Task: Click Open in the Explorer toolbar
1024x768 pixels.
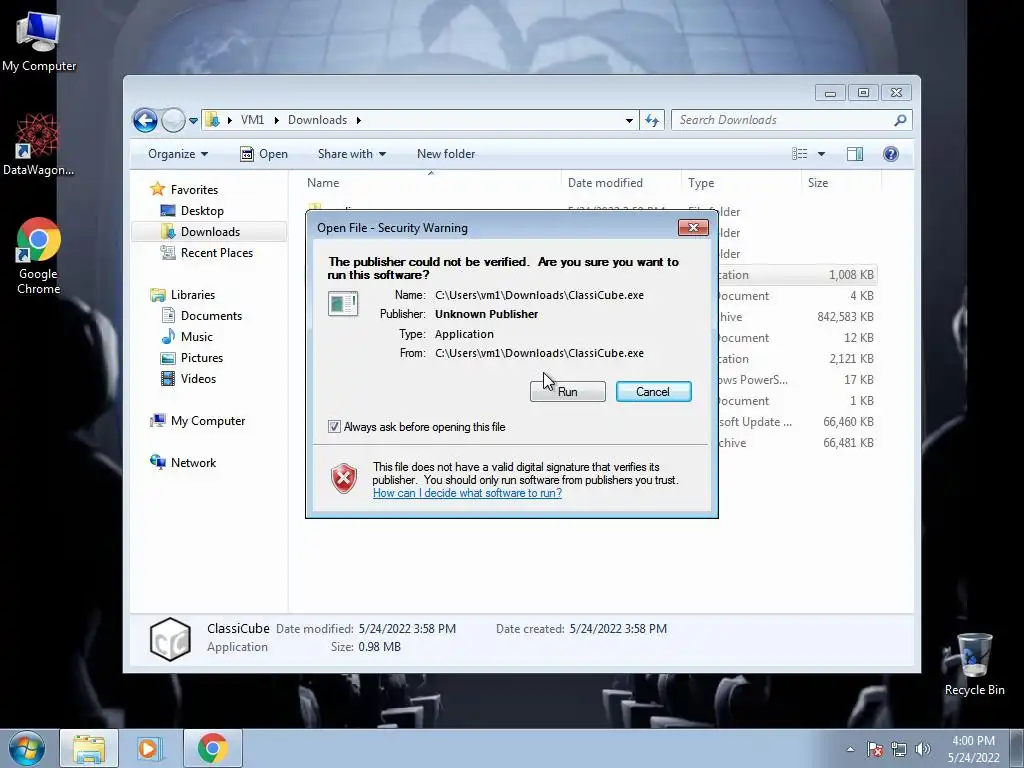Action: [x=264, y=154]
